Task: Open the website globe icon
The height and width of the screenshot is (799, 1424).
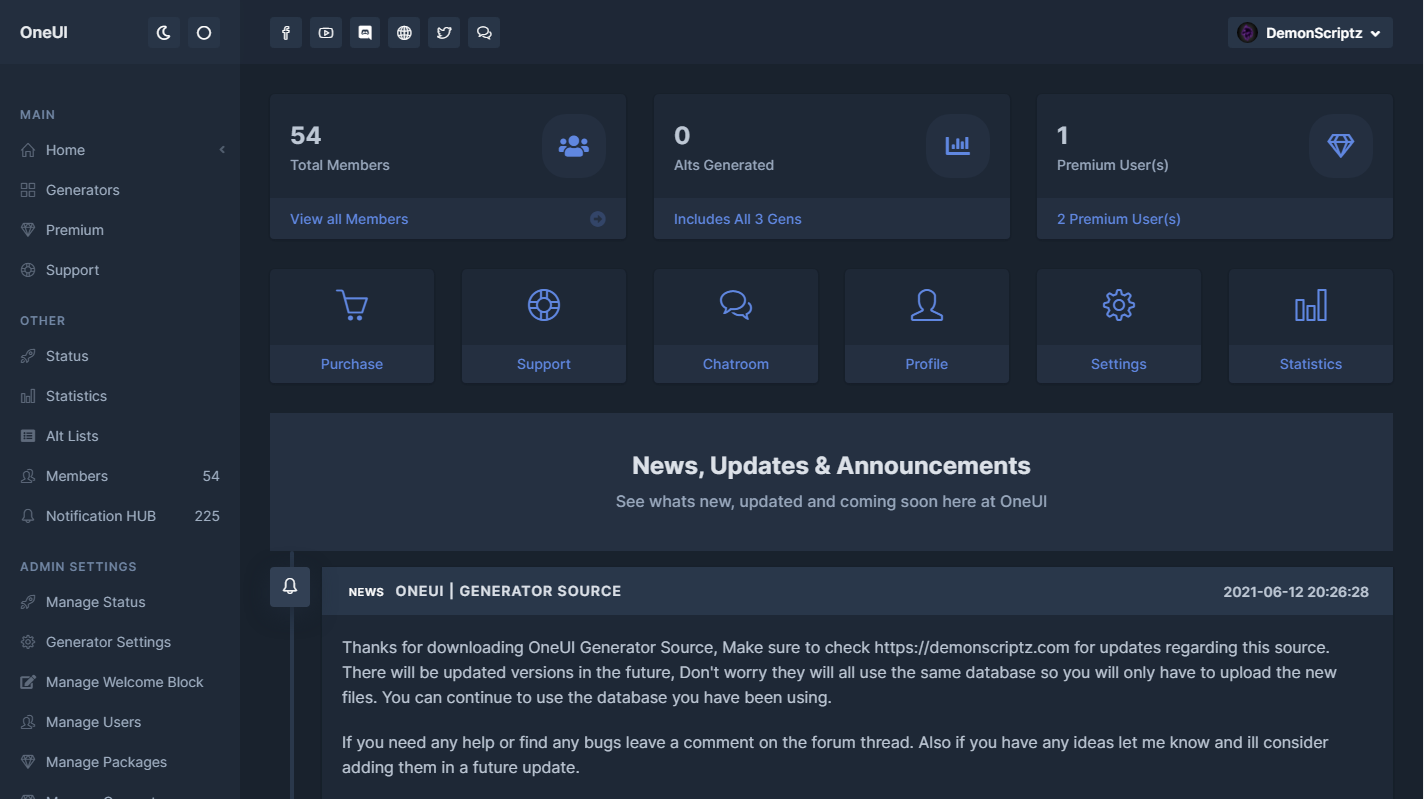Action: [404, 33]
